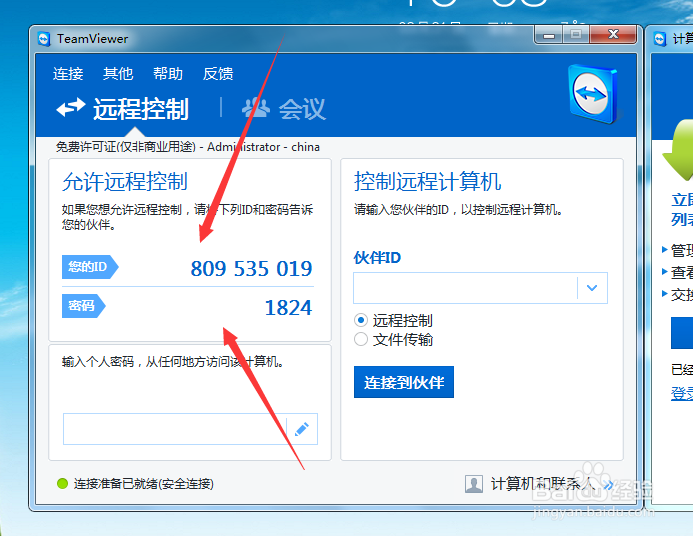693x536 pixels.
Task: Click the ID number 809 535 019
Action: (251, 268)
